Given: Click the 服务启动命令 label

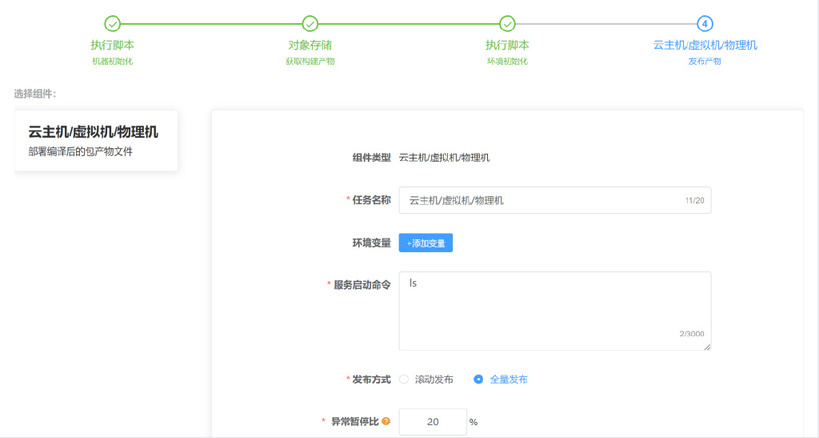Looking at the screenshot, I should 362,285.
